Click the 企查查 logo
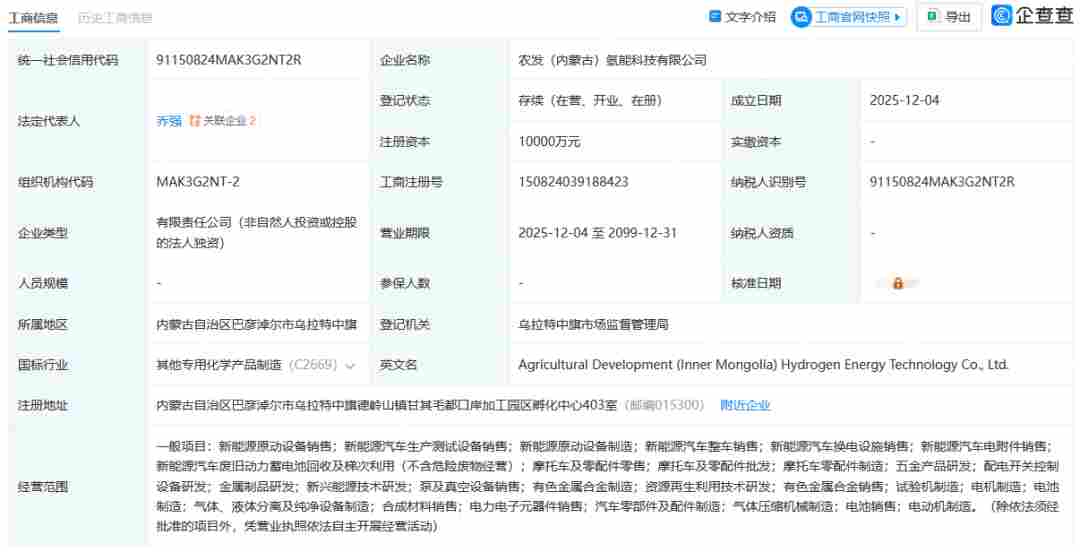Viewport: 1080px width, 552px height. 1032,15
